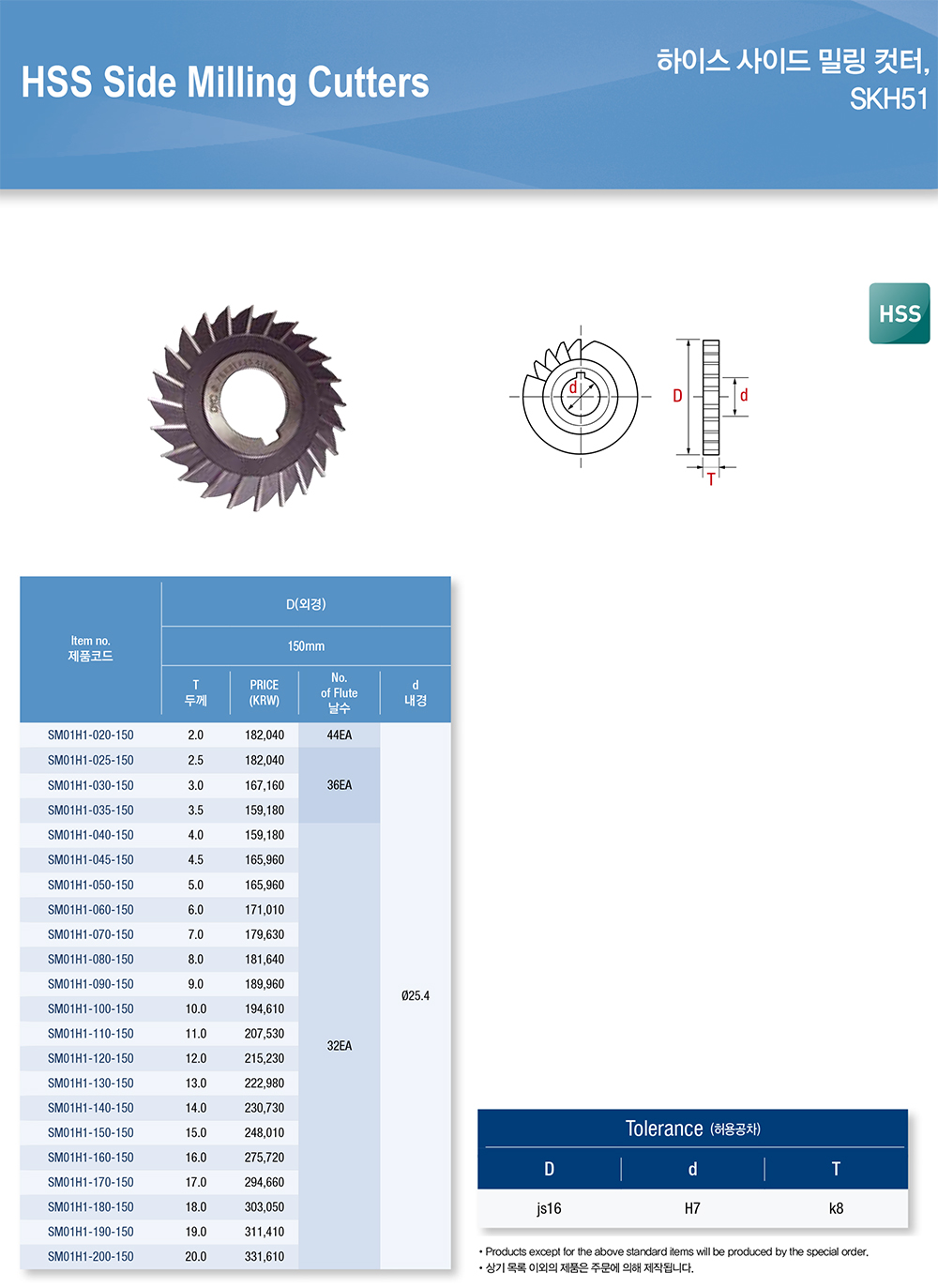Click item code SM01H1-130-150

[90, 1083]
